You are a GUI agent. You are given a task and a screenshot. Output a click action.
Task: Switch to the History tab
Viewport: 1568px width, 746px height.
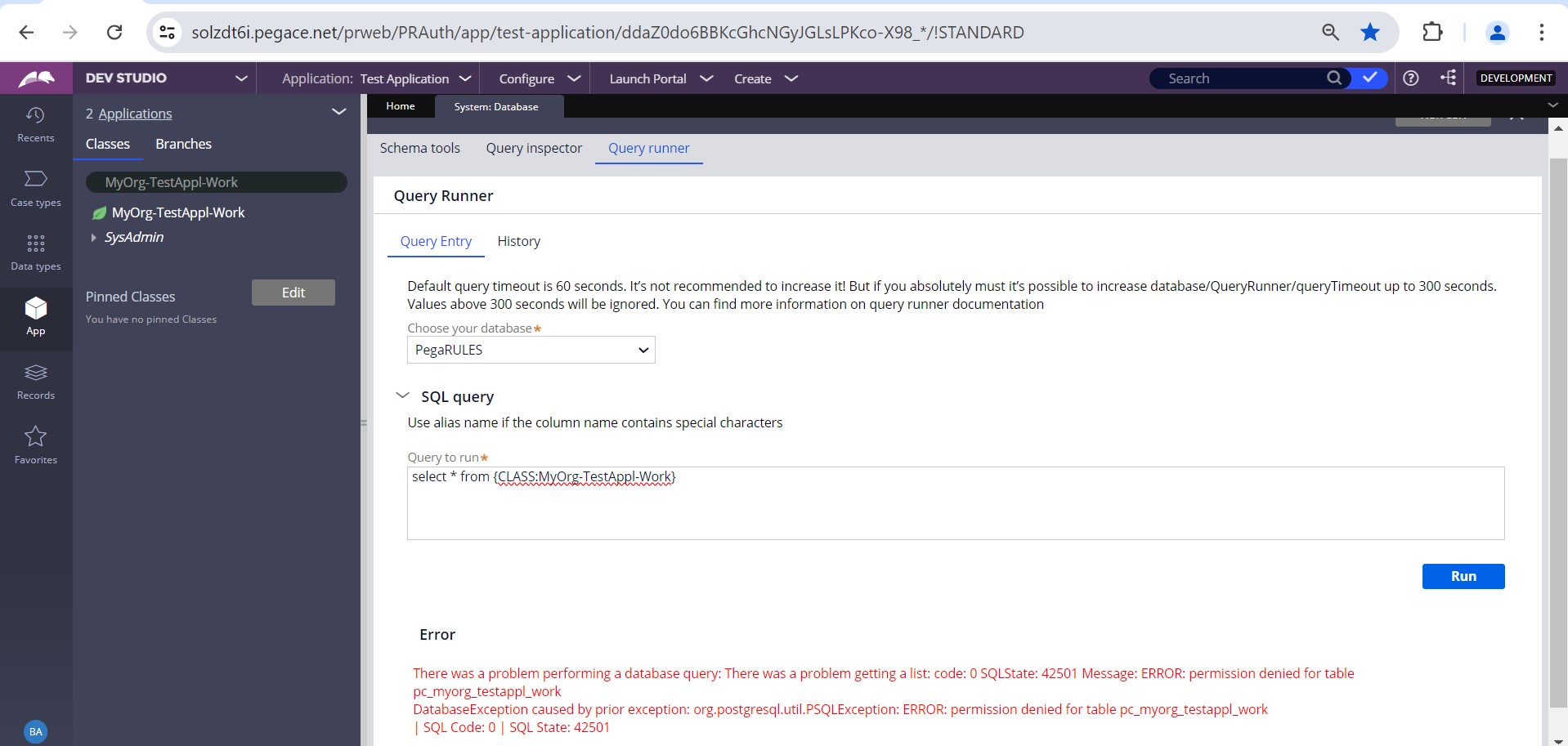point(518,241)
